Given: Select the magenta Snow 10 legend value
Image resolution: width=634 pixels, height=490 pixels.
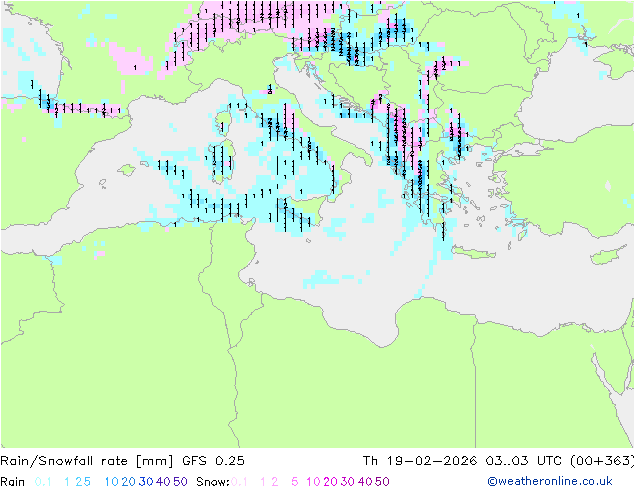Looking at the screenshot, I should click(x=313, y=482).
